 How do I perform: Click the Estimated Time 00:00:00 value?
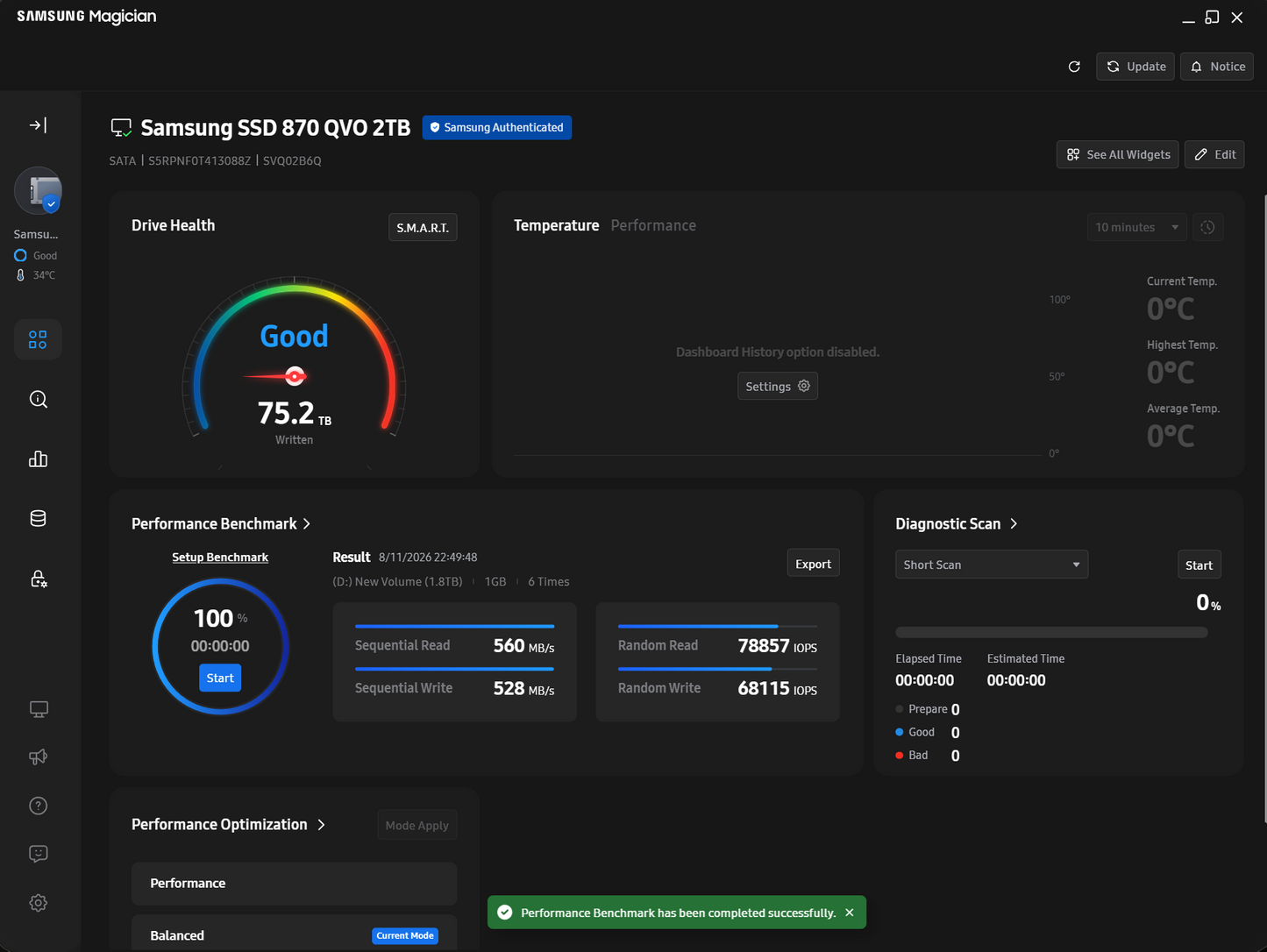1016,680
